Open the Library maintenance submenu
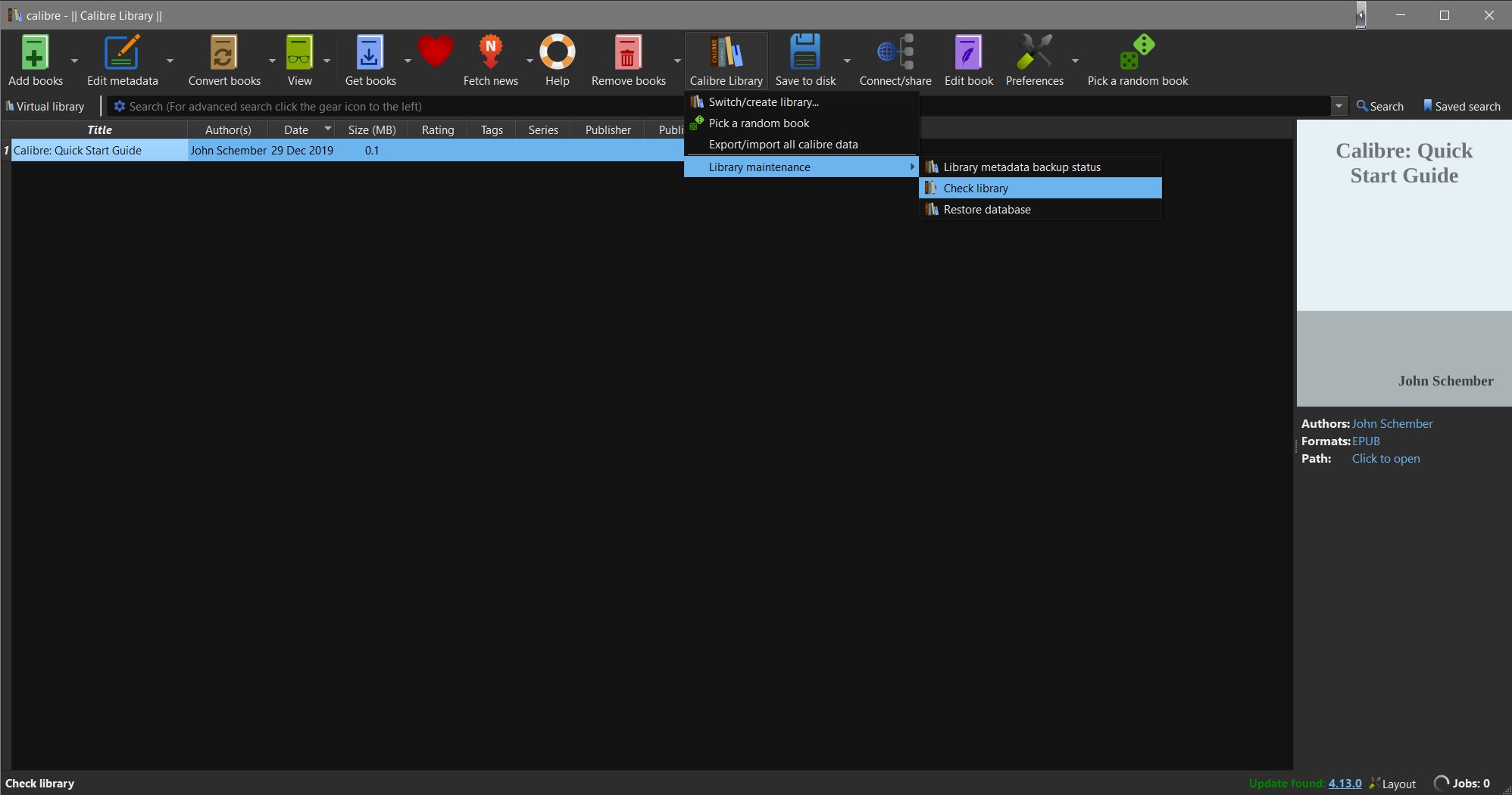The height and width of the screenshot is (795, 1512). coord(801,167)
